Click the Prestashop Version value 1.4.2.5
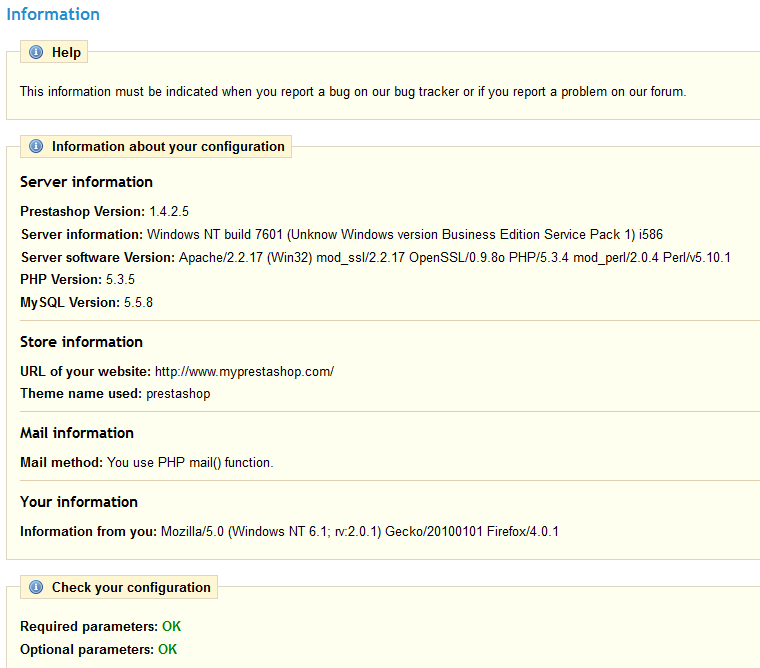Viewport: 760px width, 668px height. [169, 211]
